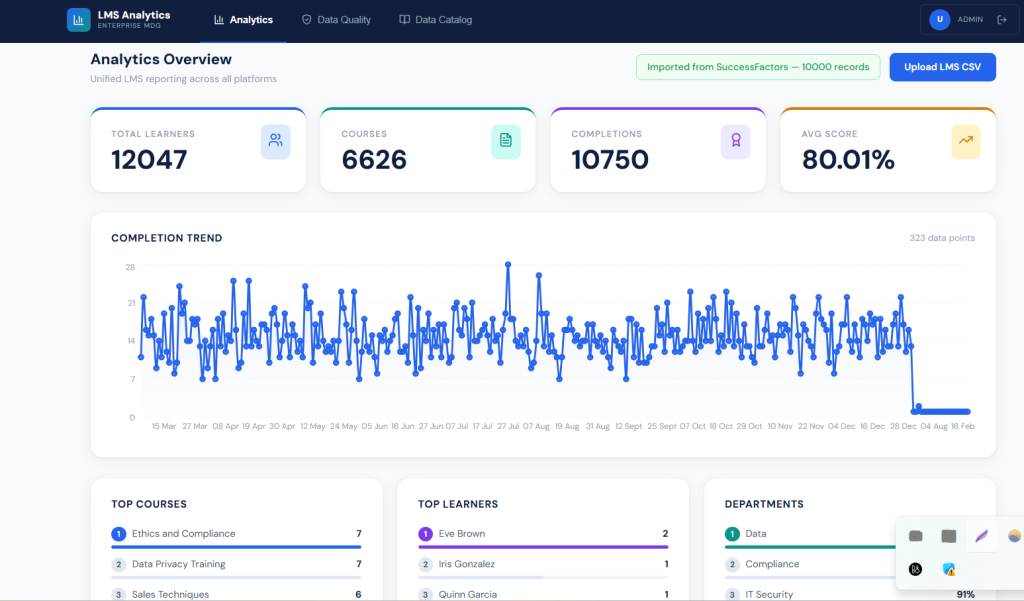Open the Windows Security shield tray icon
The height and width of the screenshot is (601, 1024).
[x=948, y=569]
